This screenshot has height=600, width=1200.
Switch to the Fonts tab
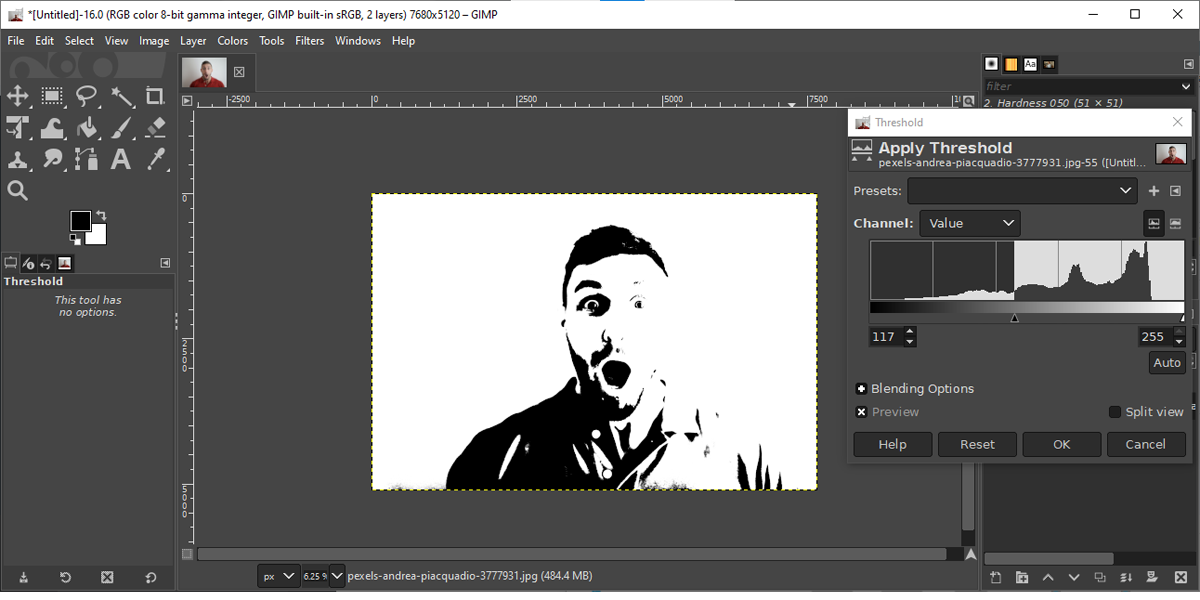point(1030,64)
